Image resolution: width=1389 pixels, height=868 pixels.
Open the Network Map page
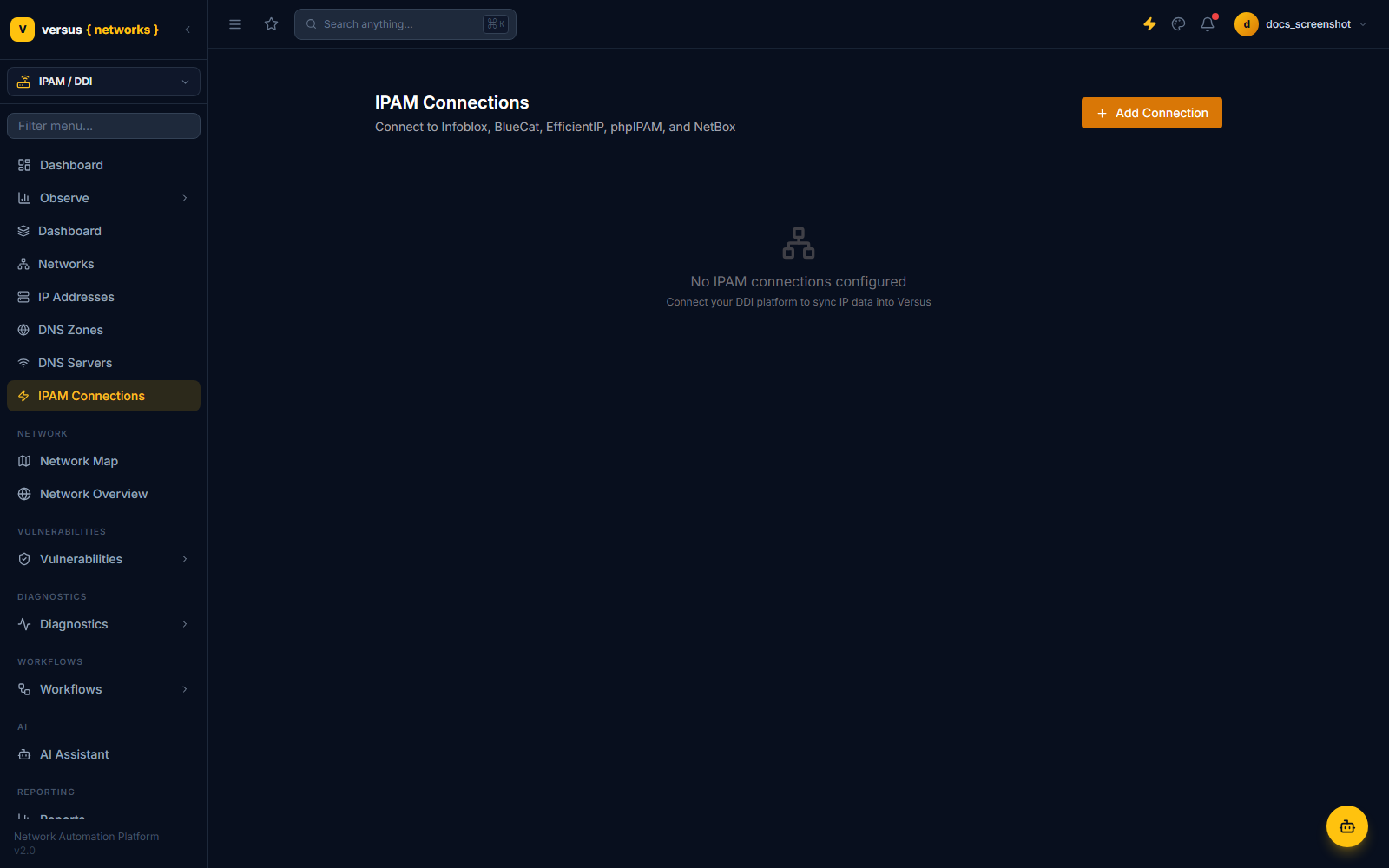pyautogui.click(x=103, y=461)
